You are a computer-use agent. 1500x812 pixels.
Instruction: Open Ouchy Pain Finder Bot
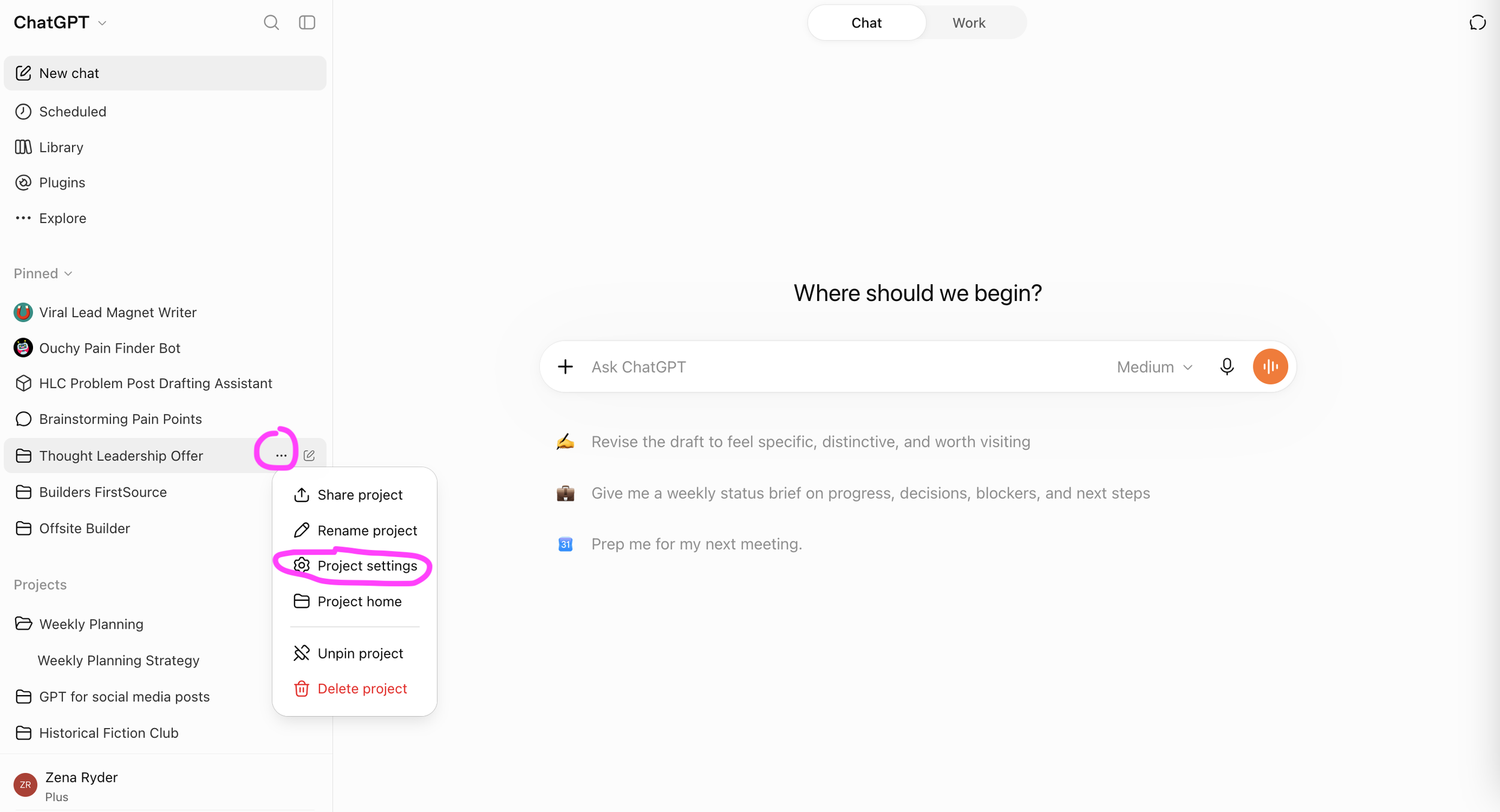pyautogui.click(x=165, y=348)
